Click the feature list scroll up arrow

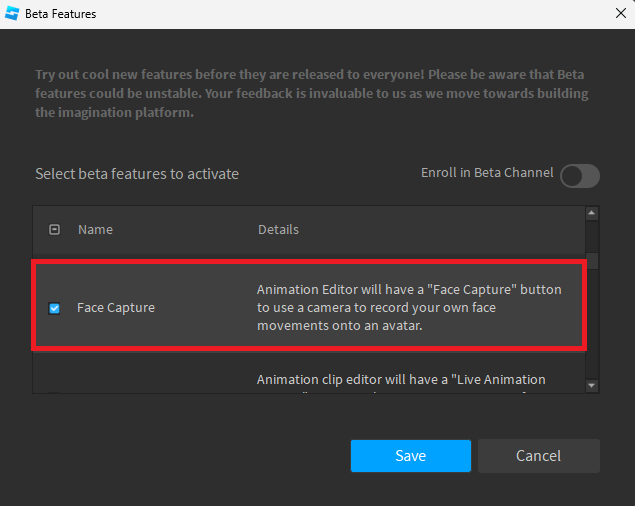point(591,213)
